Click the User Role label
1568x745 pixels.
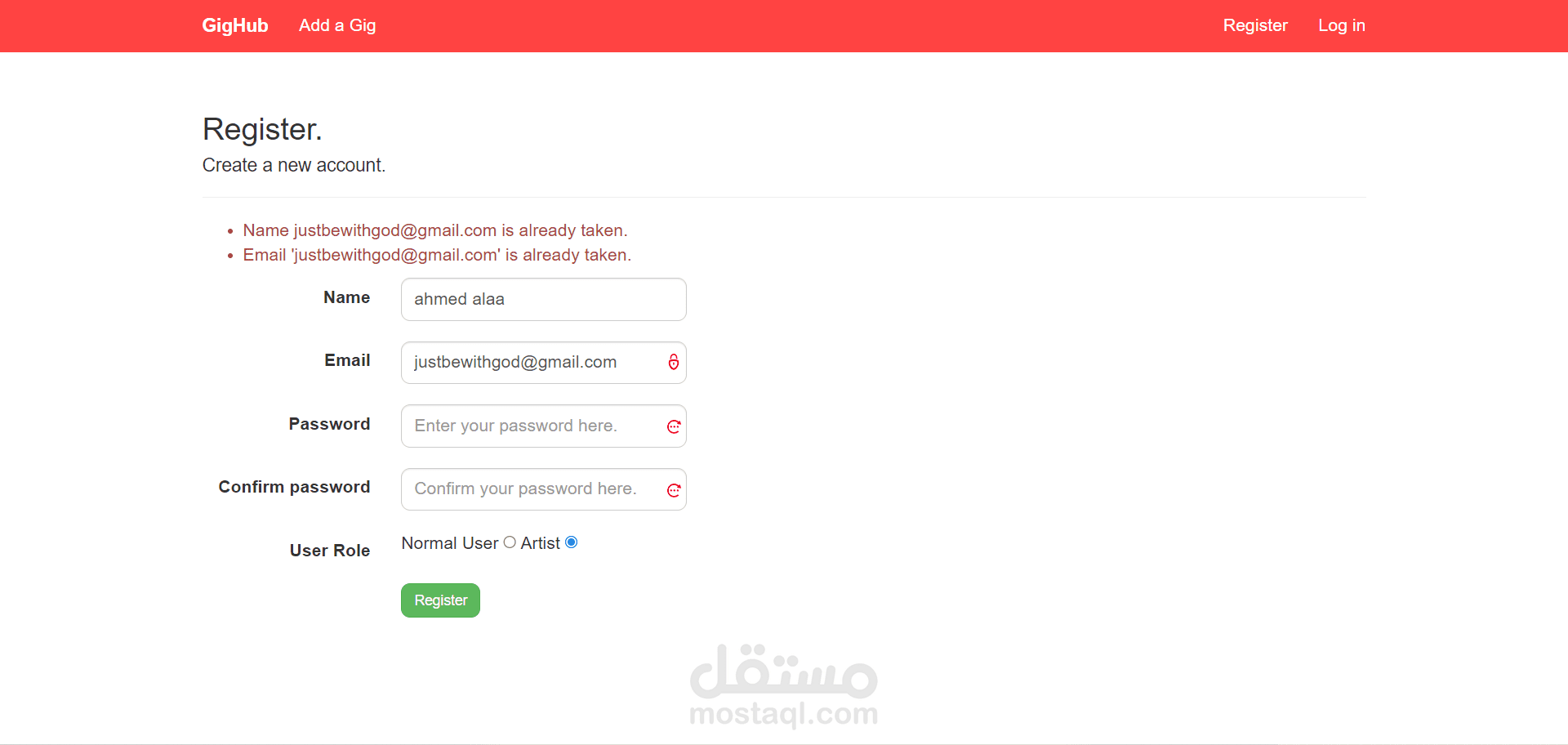pos(330,551)
